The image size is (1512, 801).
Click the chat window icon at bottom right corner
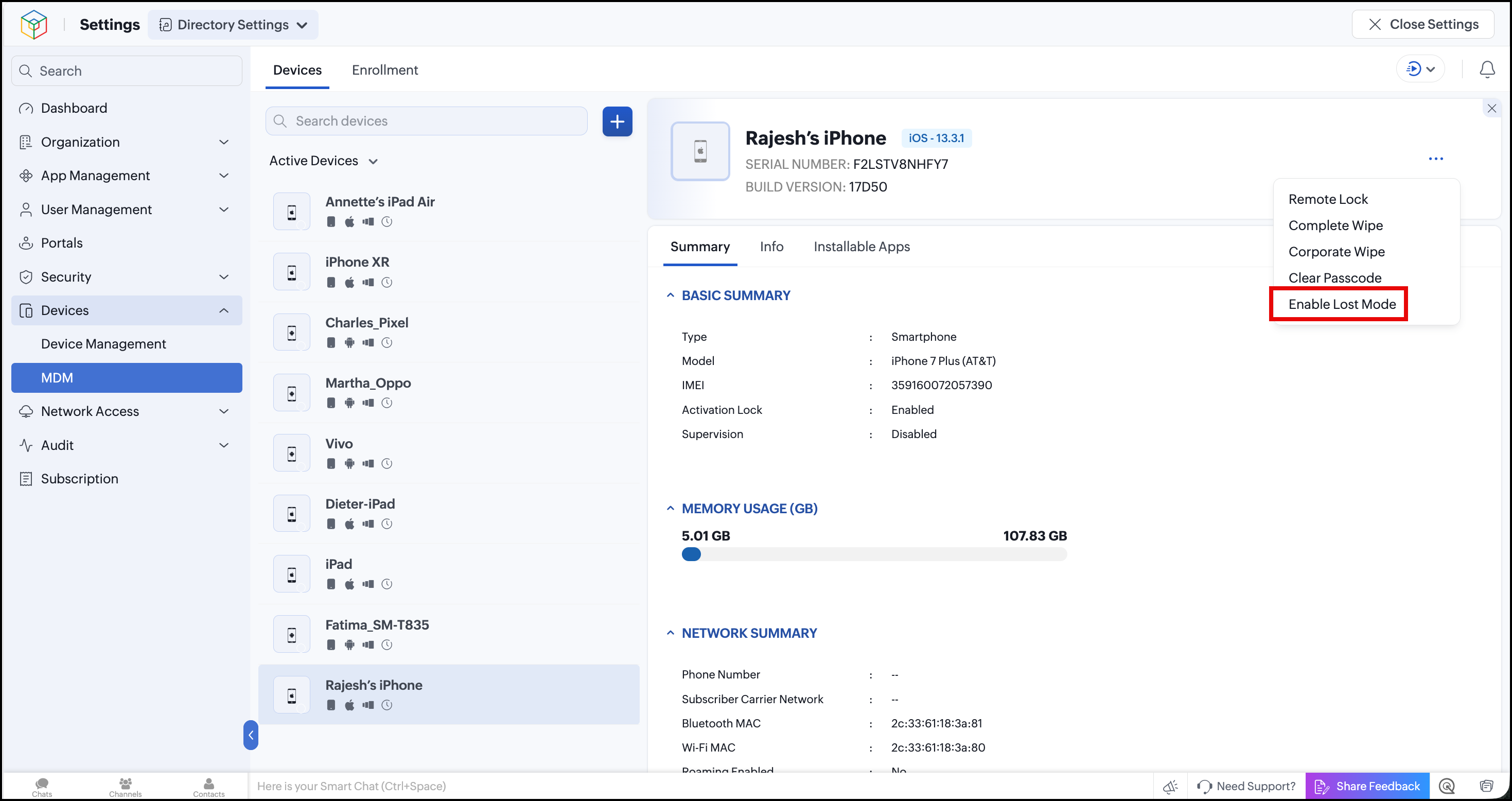click(x=1486, y=786)
